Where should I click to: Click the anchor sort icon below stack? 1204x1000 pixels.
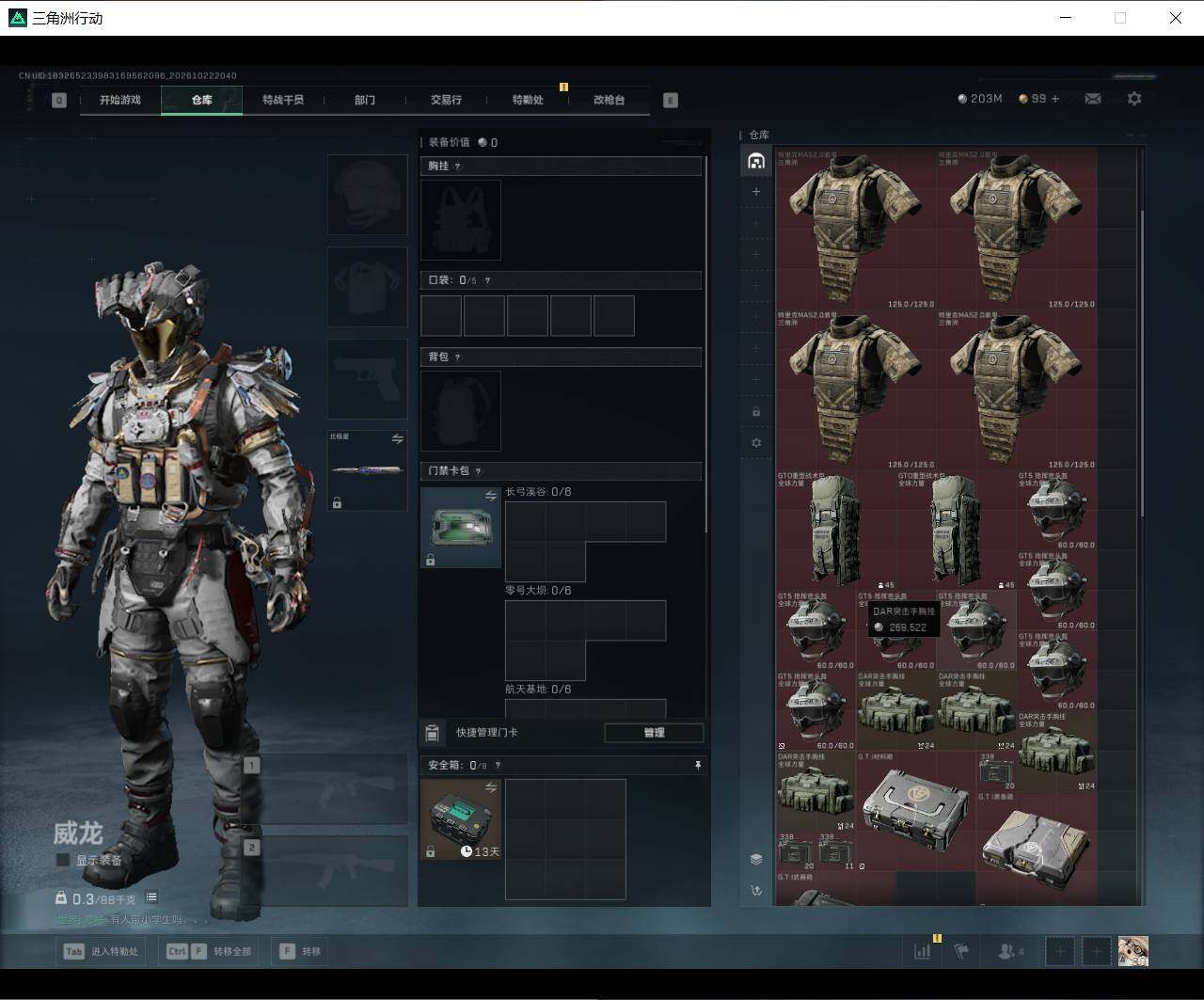pyautogui.click(x=756, y=890)
